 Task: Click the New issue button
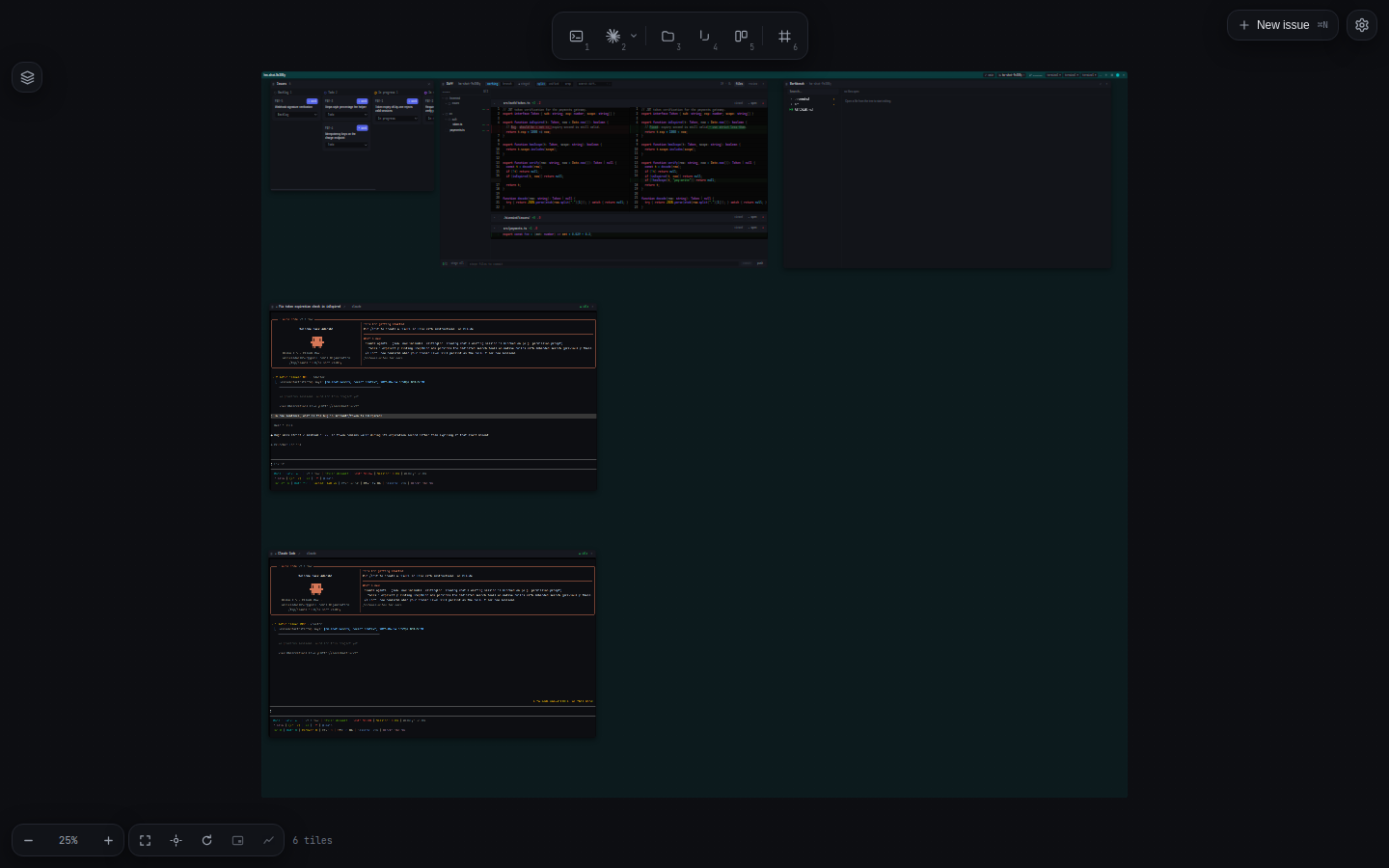click(1283, 25)
